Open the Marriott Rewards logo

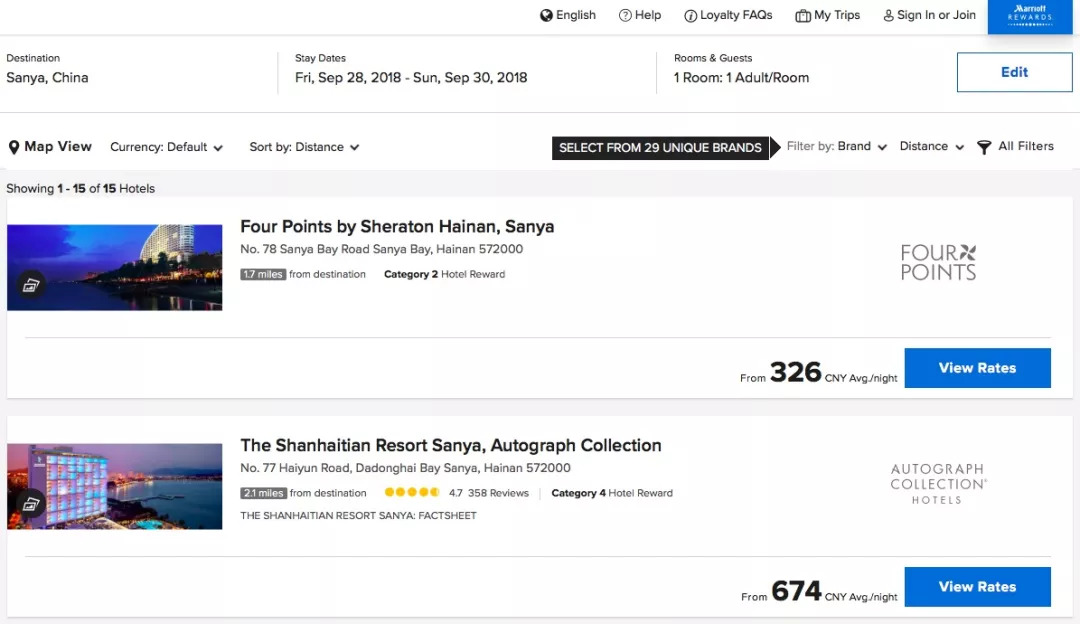coord(1030,17)
